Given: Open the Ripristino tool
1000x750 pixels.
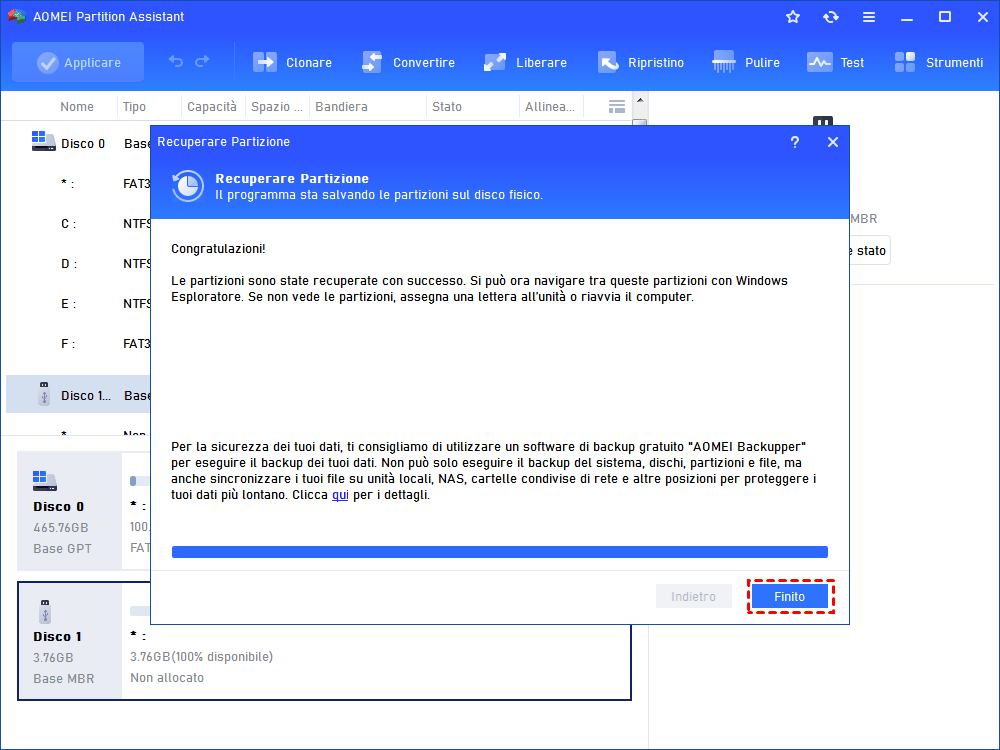Looking at the screenshot, I should click(x=640, y=62).
